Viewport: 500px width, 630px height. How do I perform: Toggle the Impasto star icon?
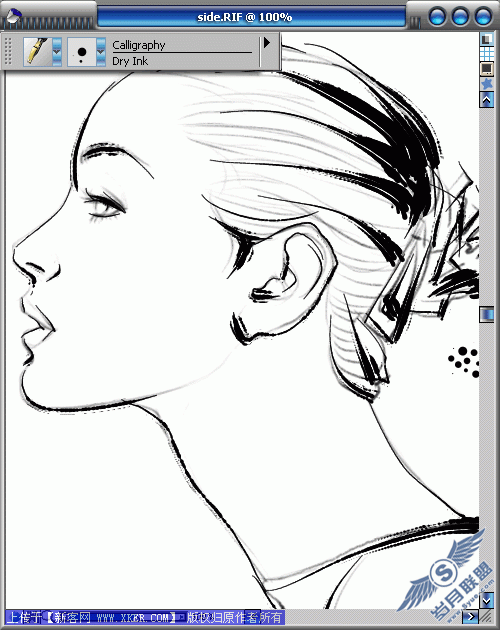click(487, 84)
